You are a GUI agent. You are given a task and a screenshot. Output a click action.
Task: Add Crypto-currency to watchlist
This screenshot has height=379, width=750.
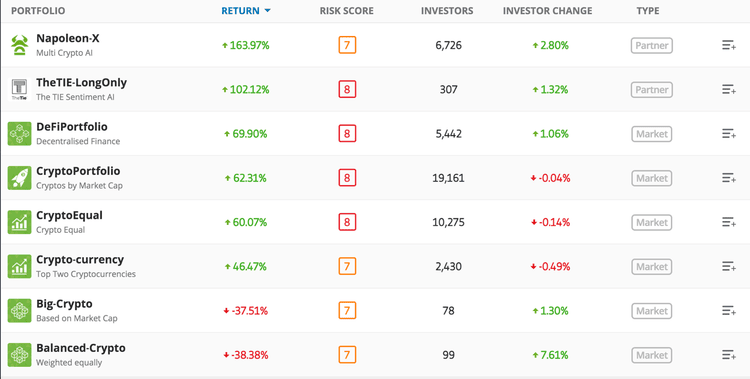[x=728, y=267]
